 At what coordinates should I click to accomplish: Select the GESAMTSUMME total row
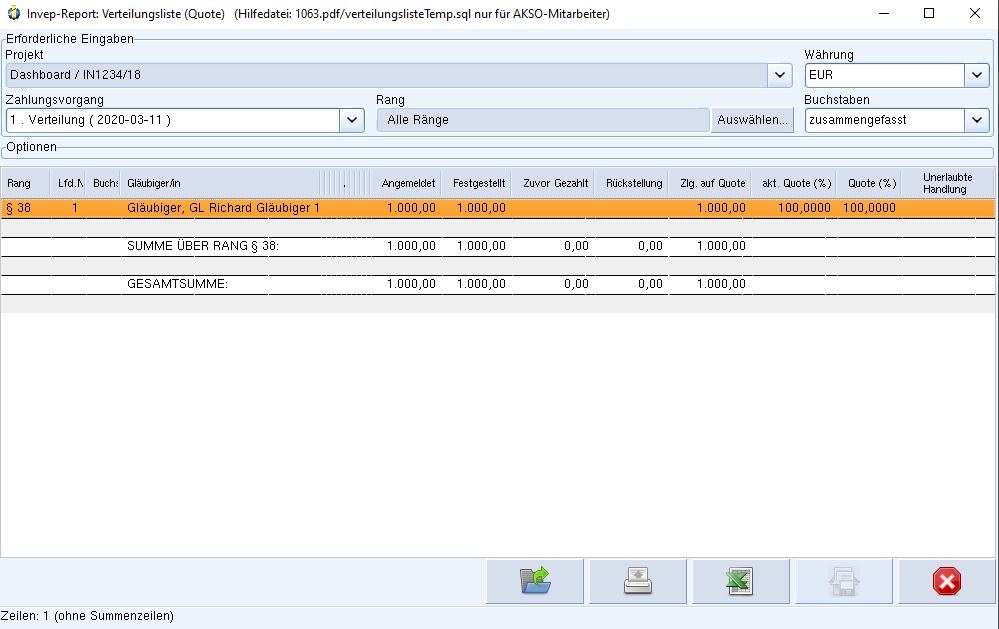178,284
